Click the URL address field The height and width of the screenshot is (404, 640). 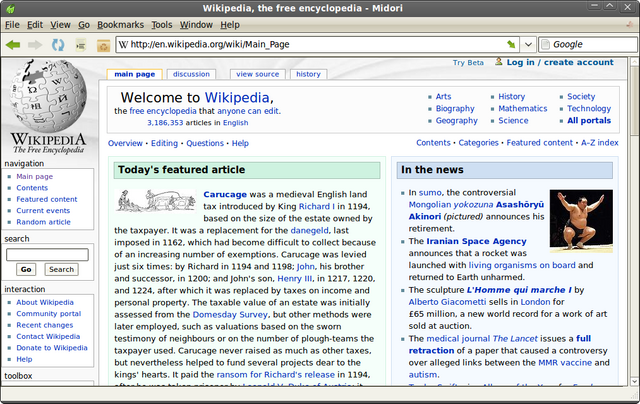[316, 44]
